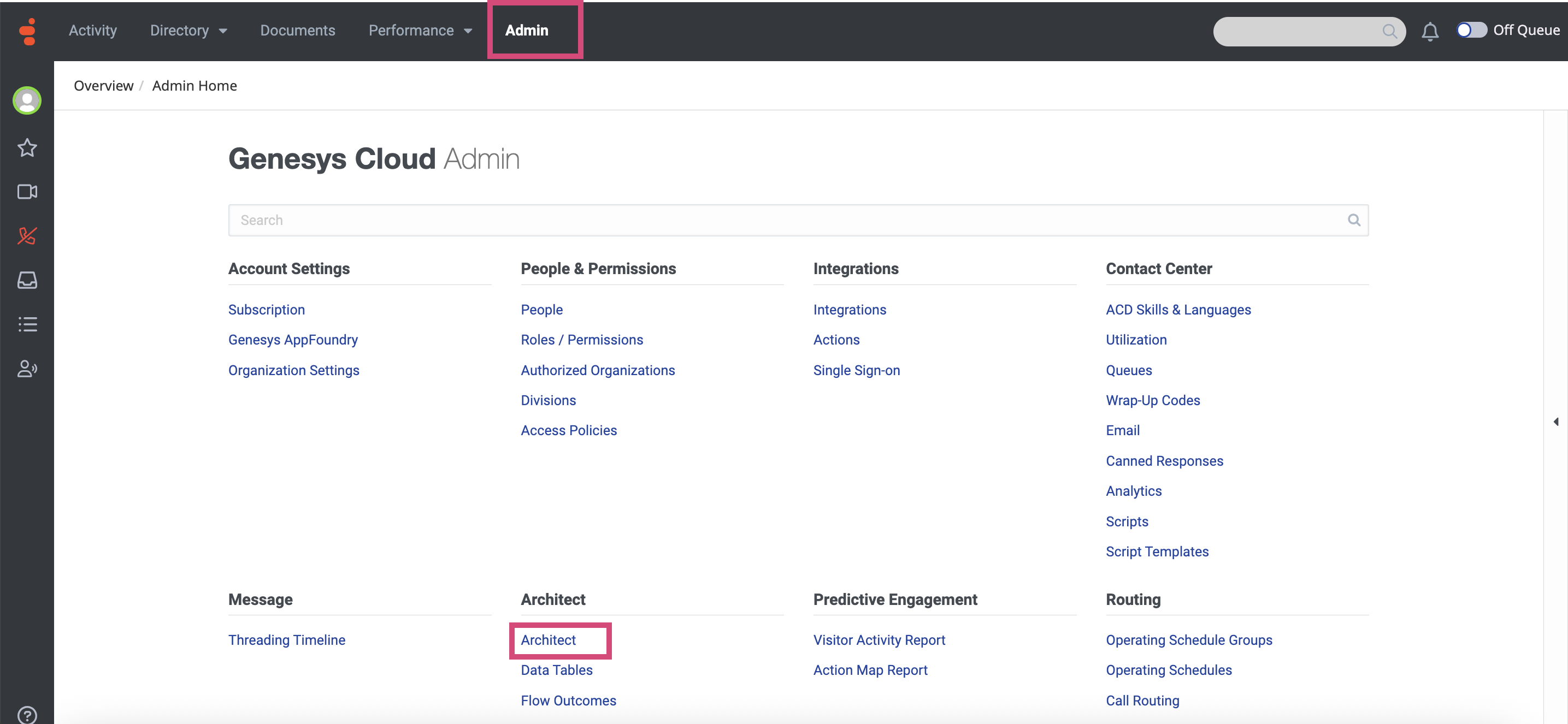Click the Genesys logo icon
This screenshot has width=1568, height=724.
27,31
